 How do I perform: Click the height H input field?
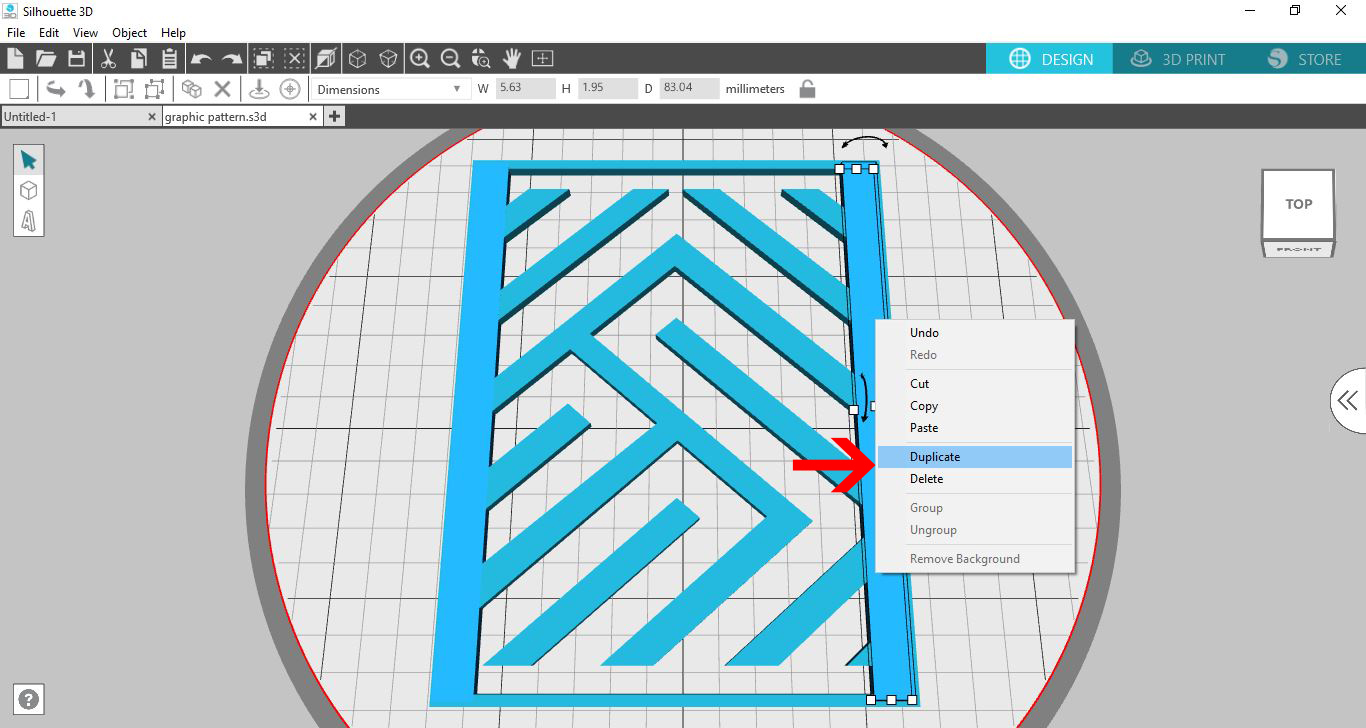click(607, 89)
